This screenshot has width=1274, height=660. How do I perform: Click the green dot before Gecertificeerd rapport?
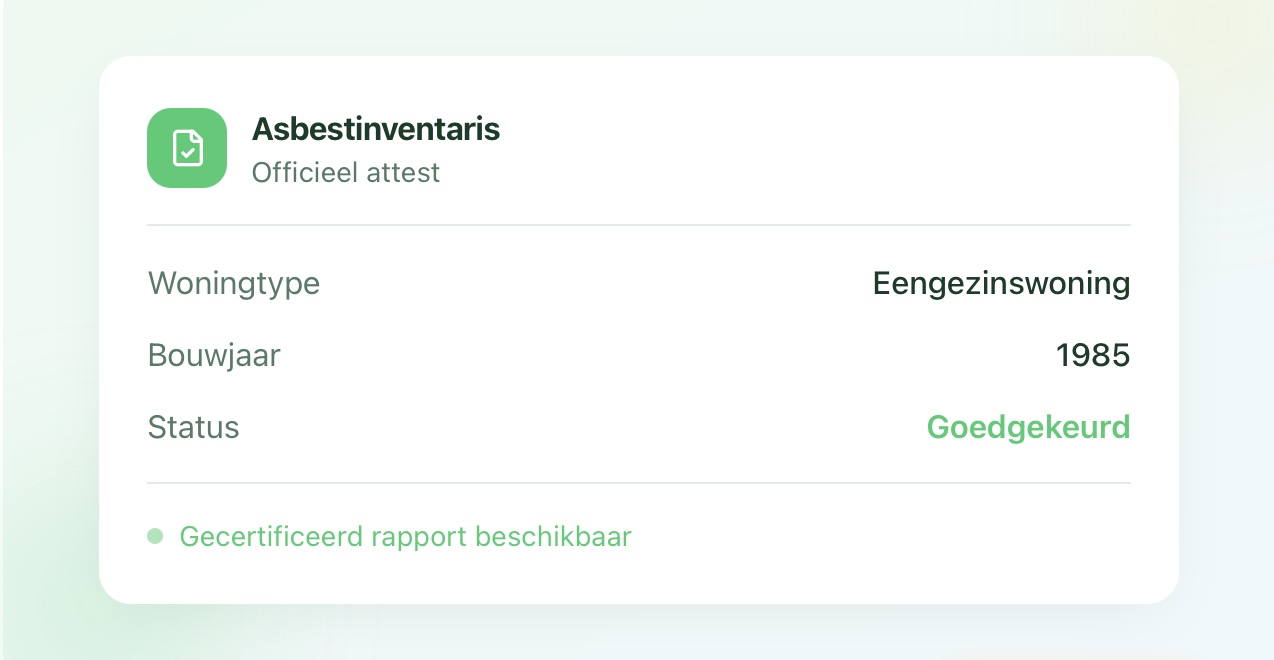click(x=155, y=537)
